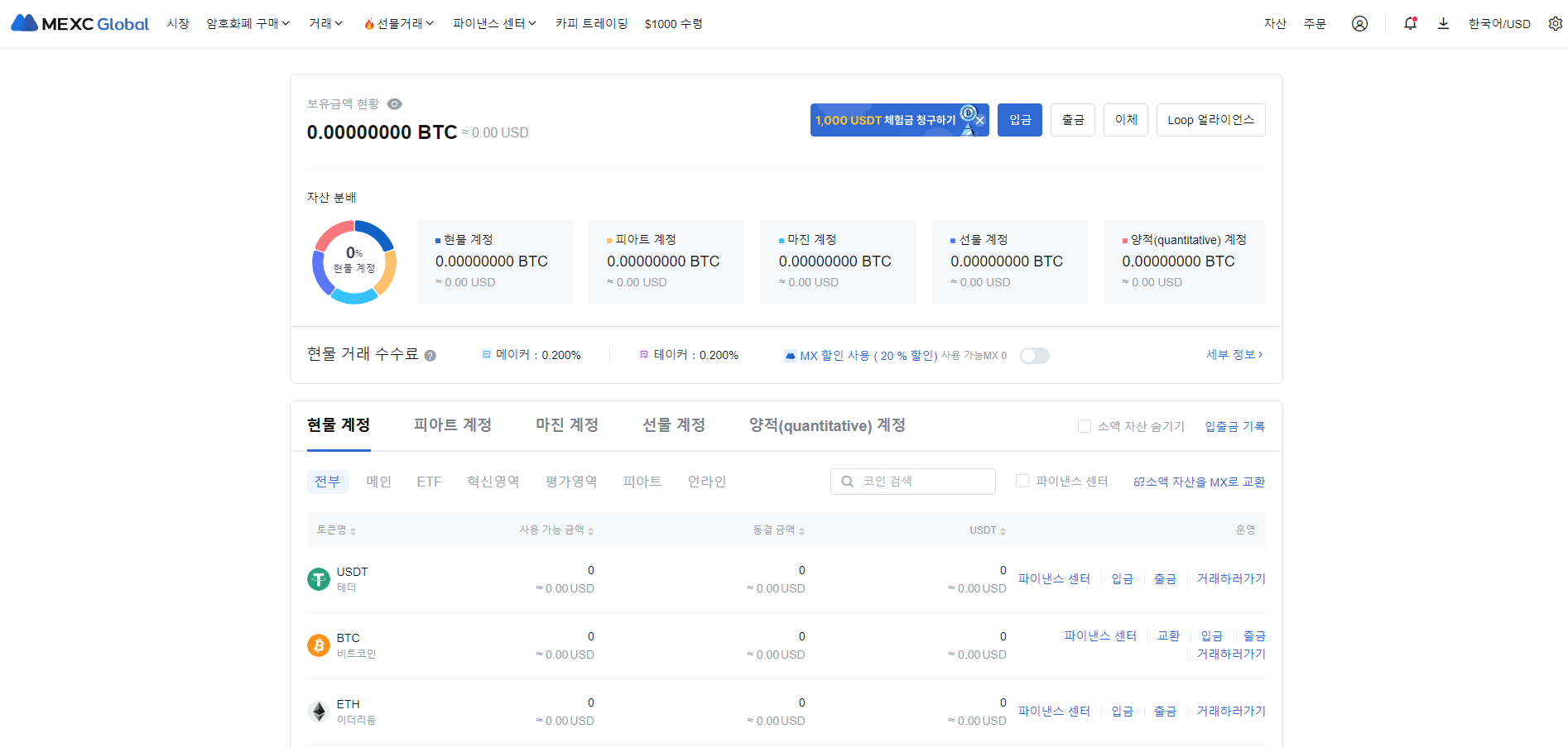Click 입금 in ETH row
This screenshot has height=748, width=1568.
[1123, 711]
